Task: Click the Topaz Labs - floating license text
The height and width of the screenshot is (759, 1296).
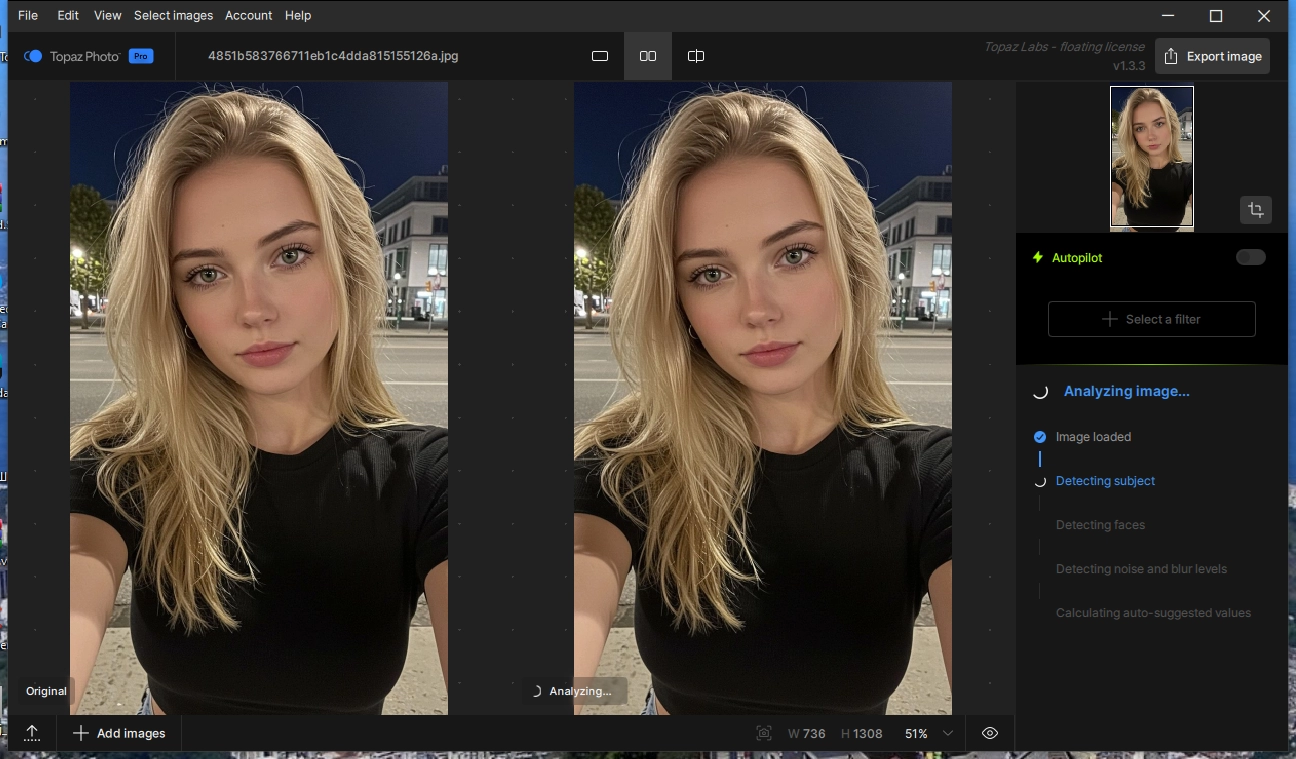Action: click(1065, 47)
